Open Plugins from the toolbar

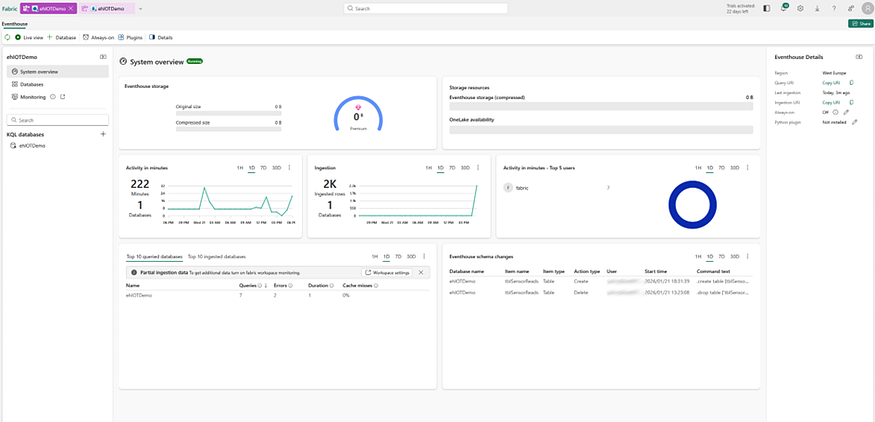(x=131, y=37)
